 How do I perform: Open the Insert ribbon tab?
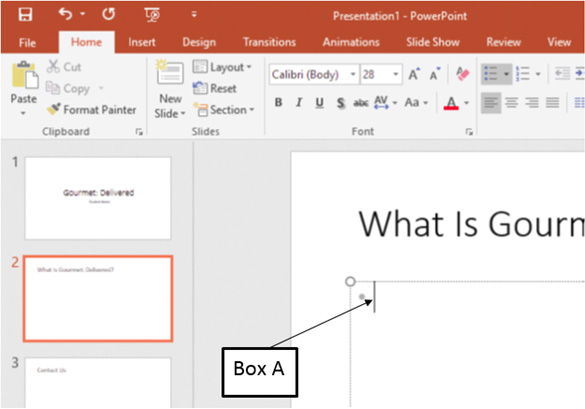142,42
